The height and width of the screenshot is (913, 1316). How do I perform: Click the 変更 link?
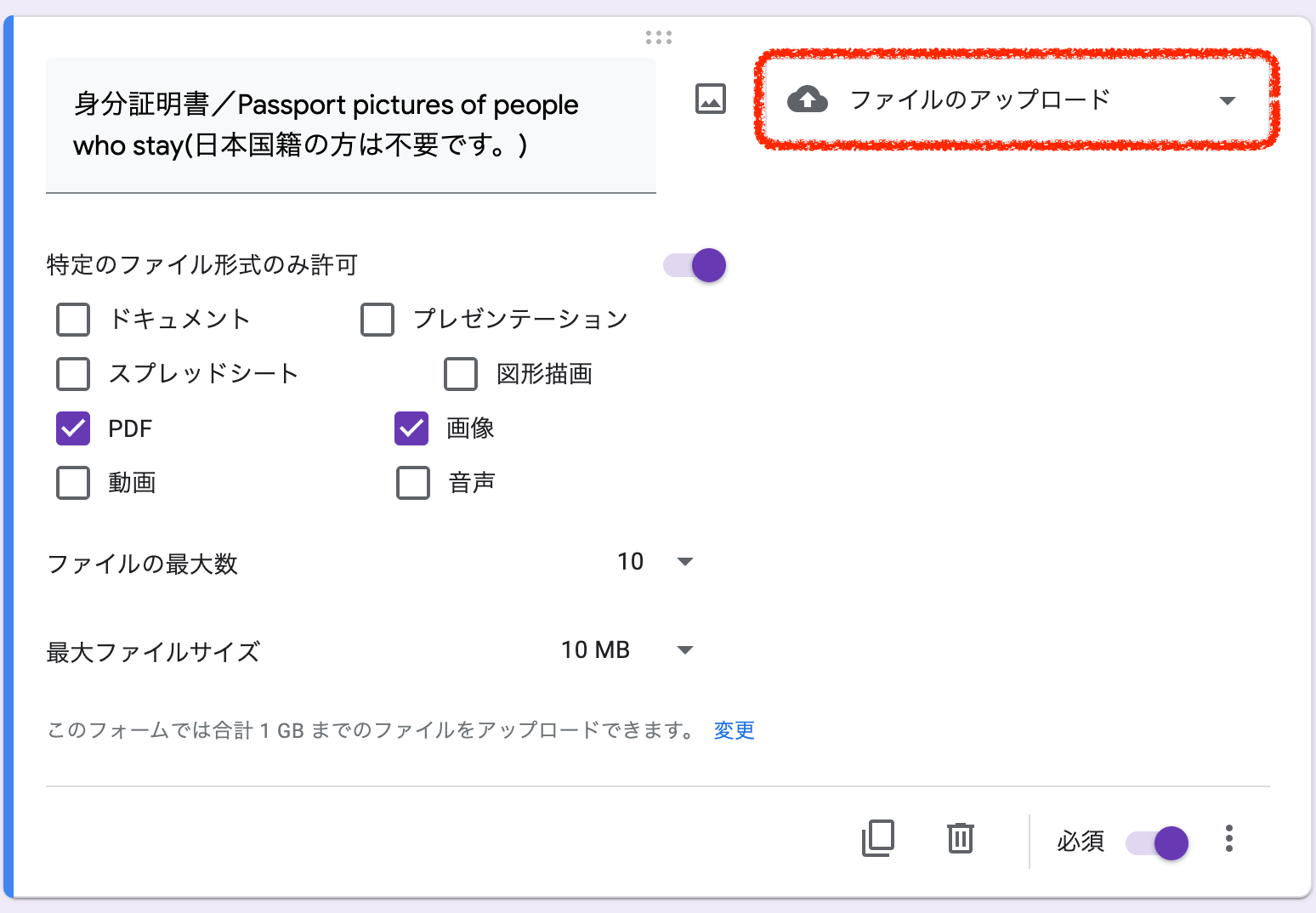coord(734,730)
